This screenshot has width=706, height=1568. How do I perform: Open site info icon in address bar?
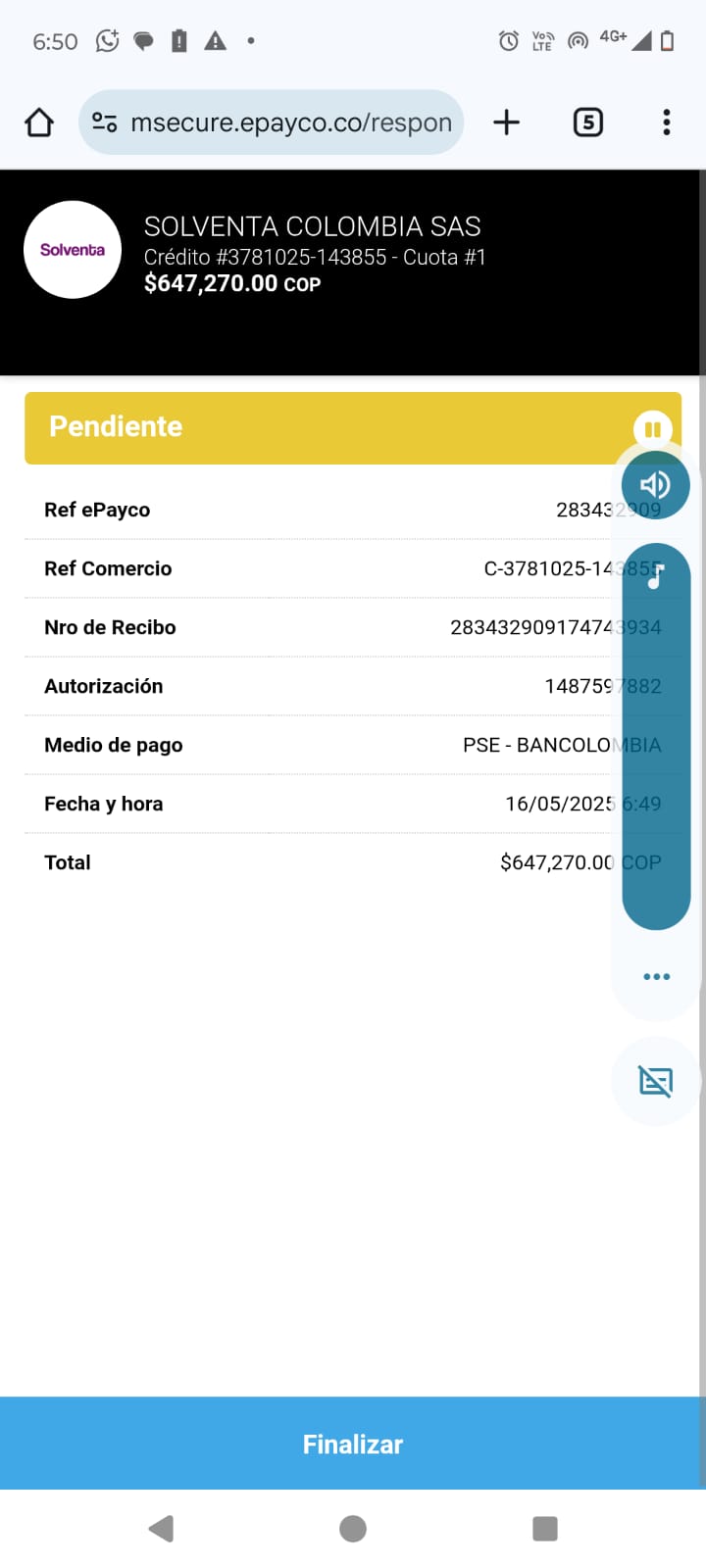[104, 122]
